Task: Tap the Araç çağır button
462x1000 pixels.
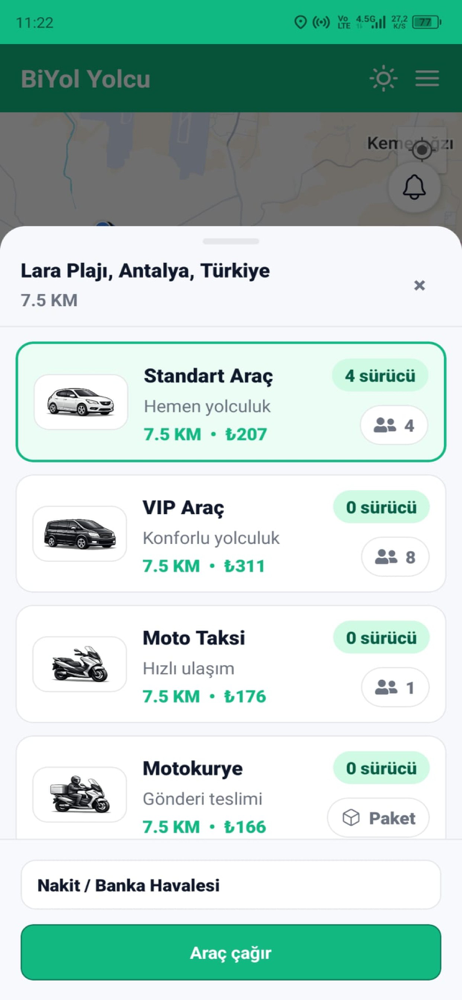Action: click(x=231, y=952)
